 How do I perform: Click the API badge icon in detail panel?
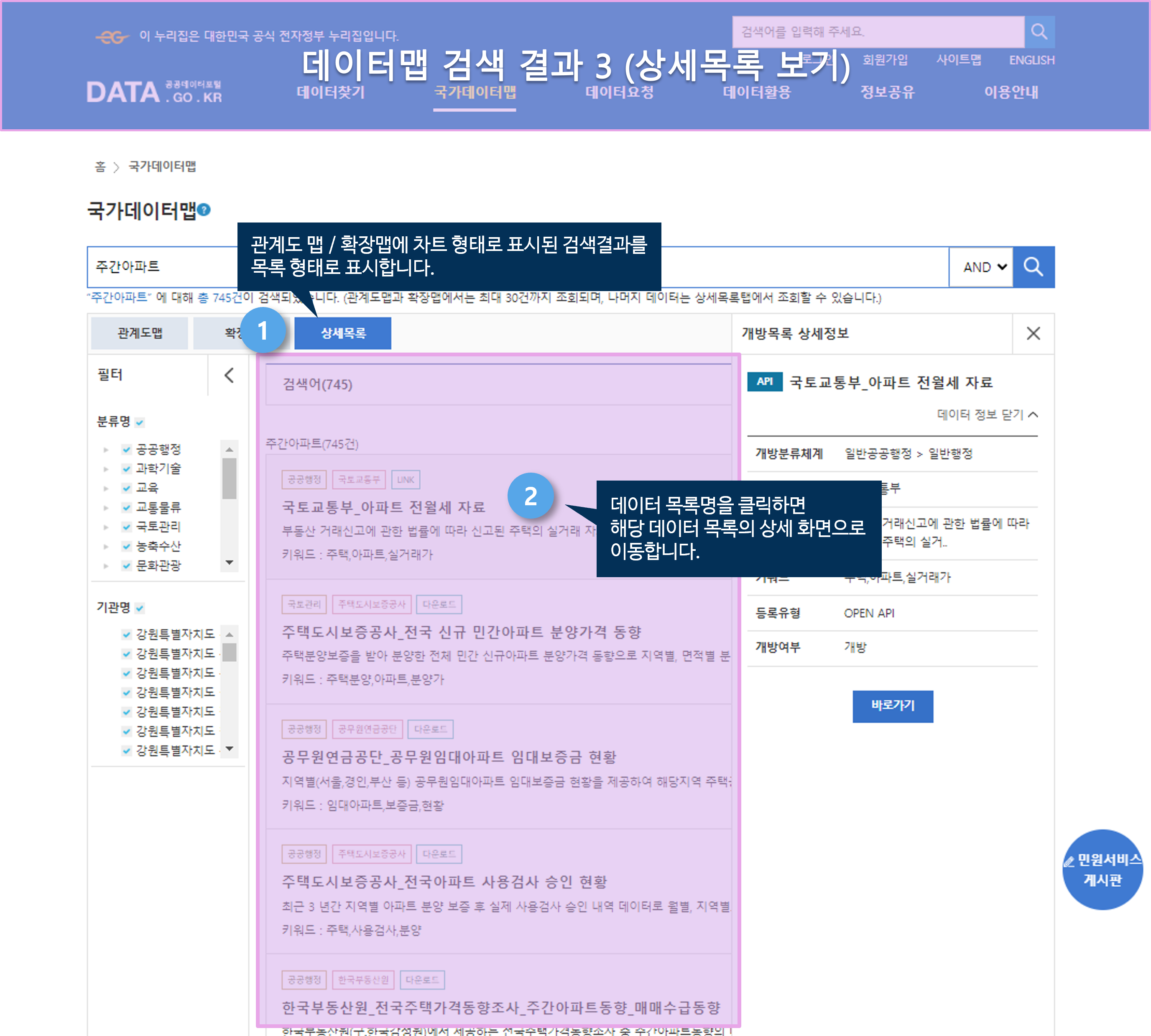tap(764, 382)
